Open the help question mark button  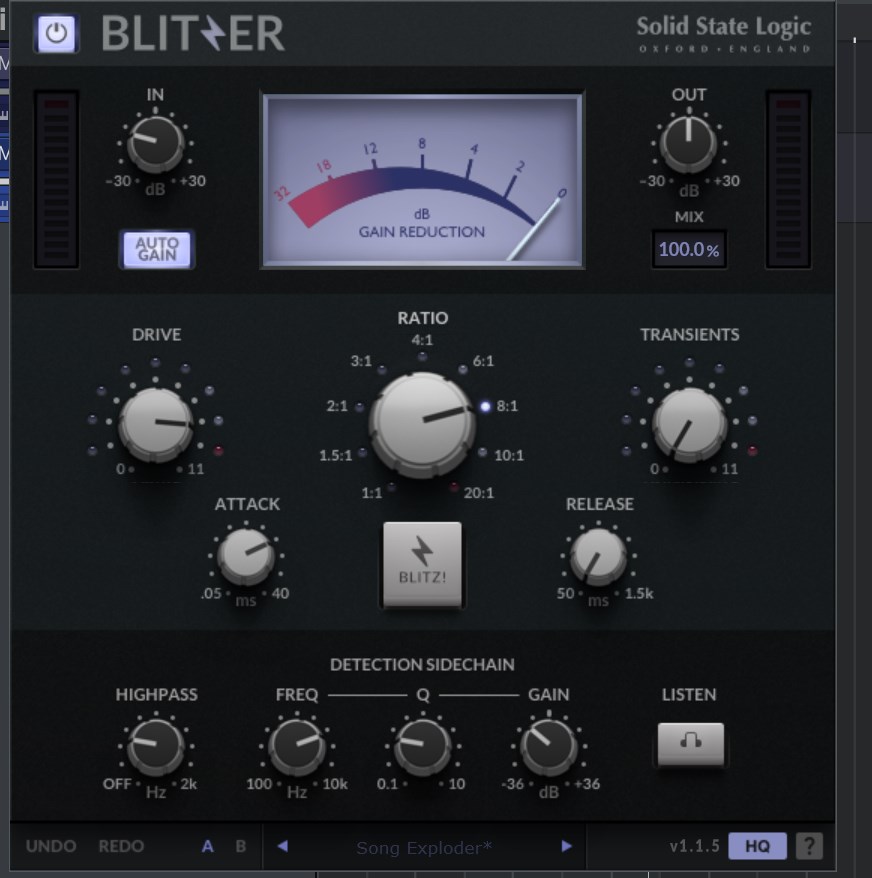tap(809, 846)
